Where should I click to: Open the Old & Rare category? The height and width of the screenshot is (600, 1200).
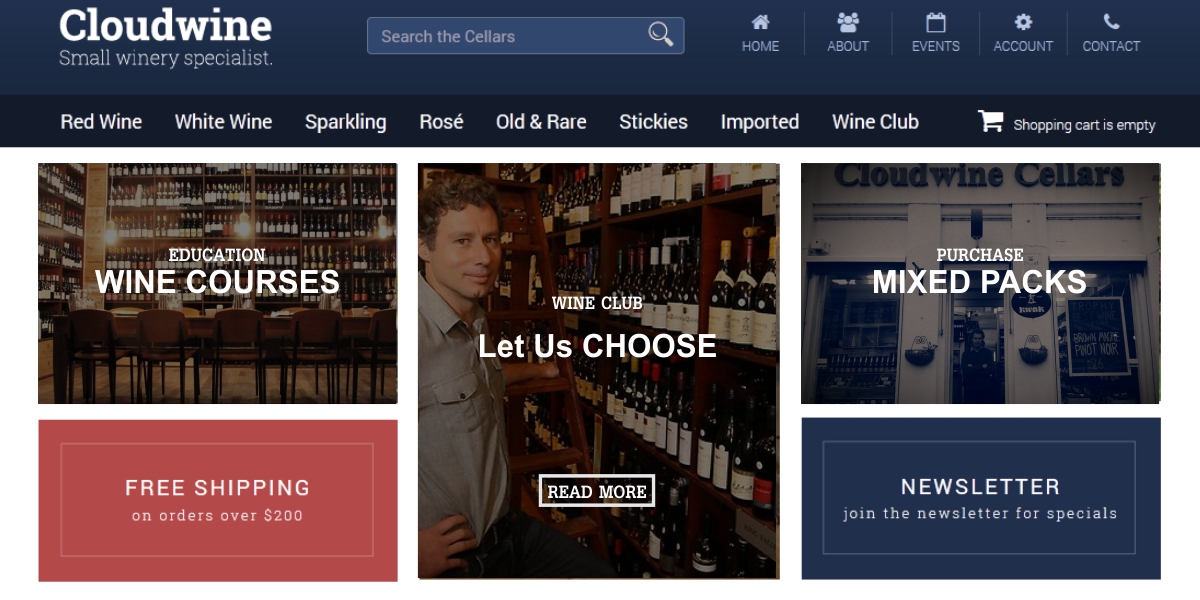click(x=540, y=121)
